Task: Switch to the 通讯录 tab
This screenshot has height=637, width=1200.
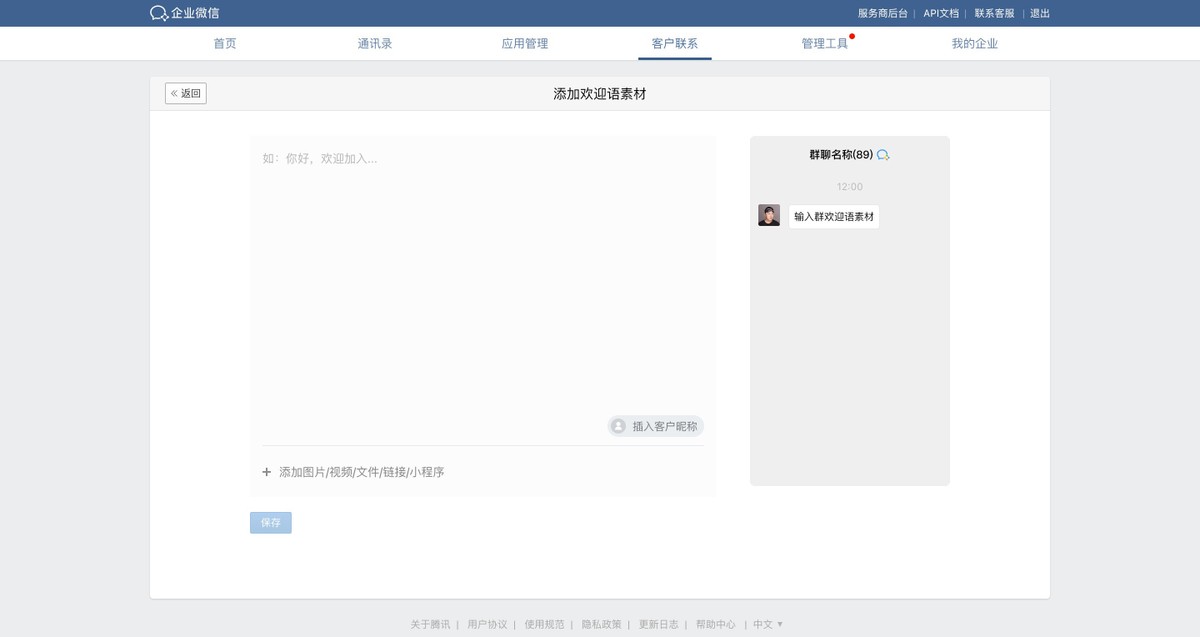Action: pos(374,43)
